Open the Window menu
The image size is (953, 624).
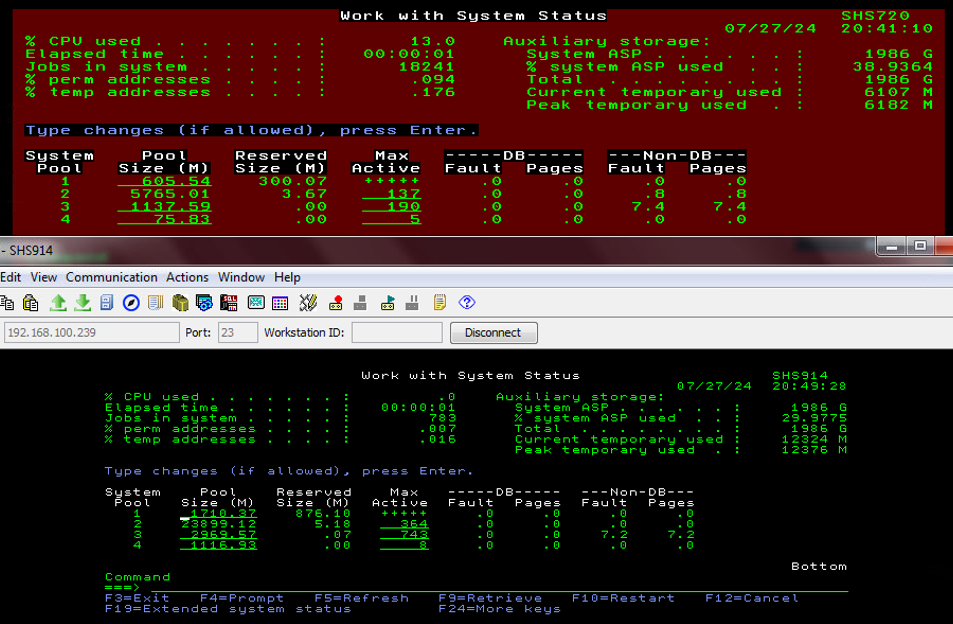pyautogui.click(x=241, y=277)
